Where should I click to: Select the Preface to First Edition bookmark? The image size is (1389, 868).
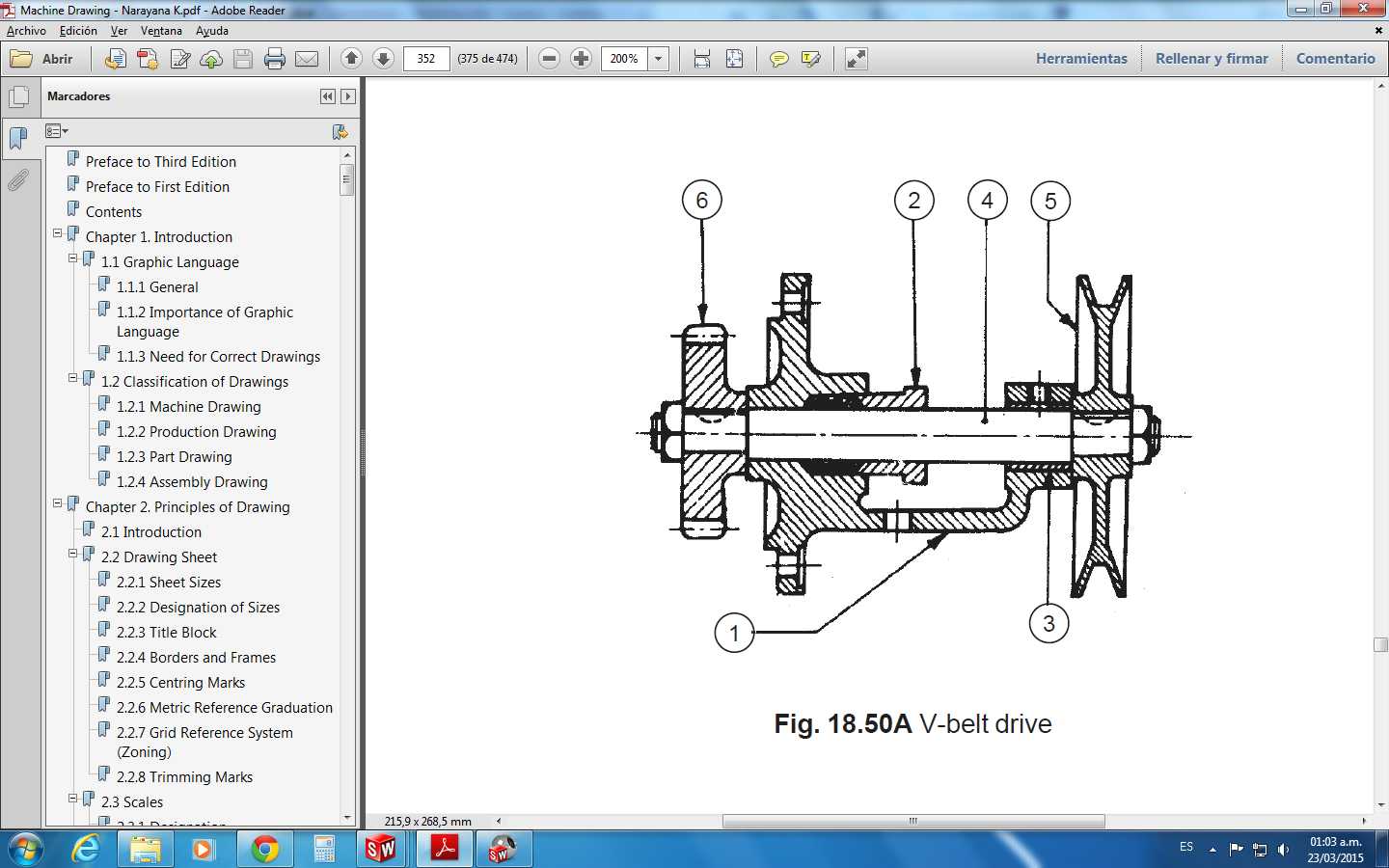[157, 187]
